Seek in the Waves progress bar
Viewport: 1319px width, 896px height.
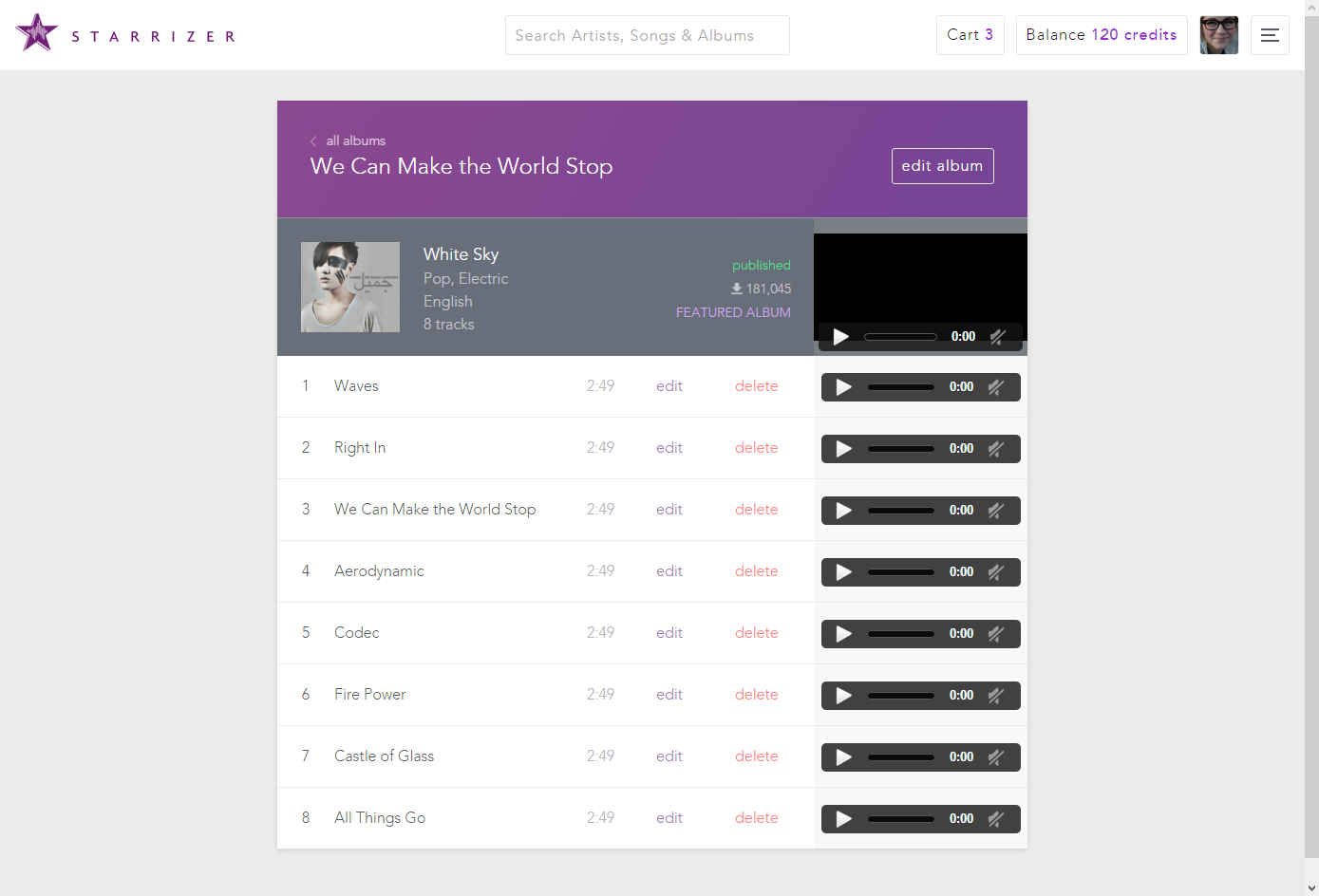[x=901, y=387]
